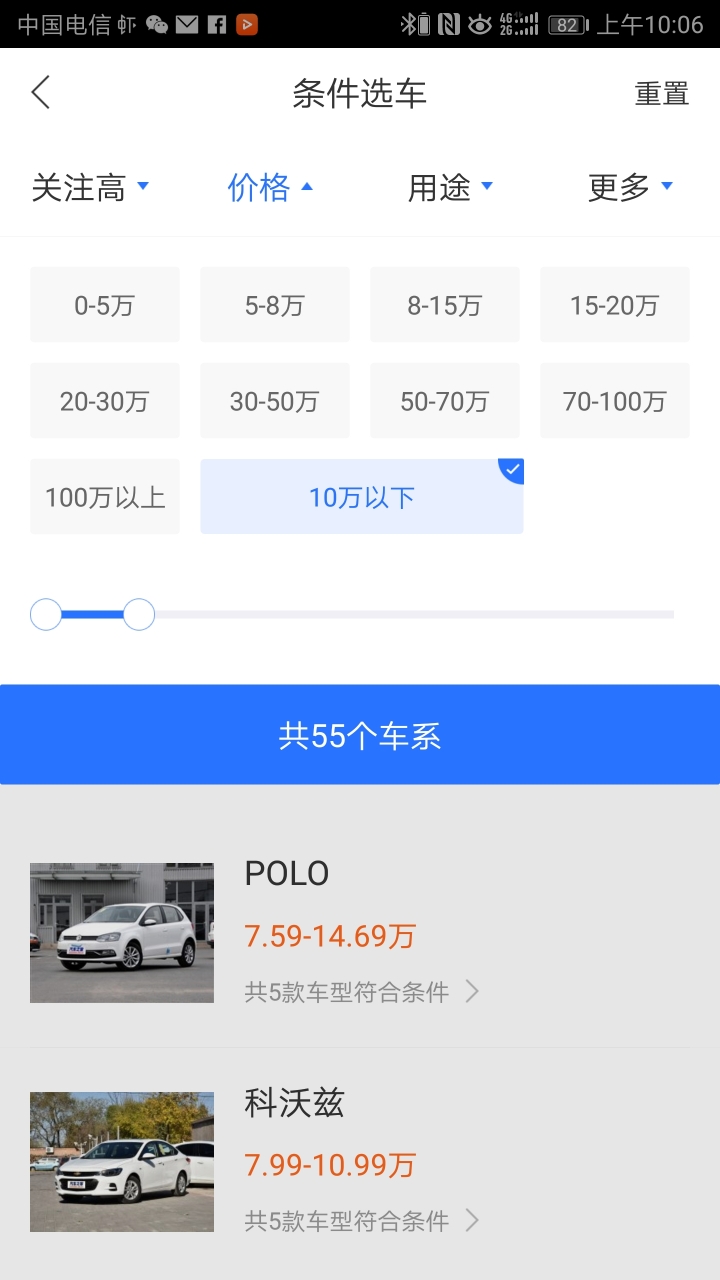Click the right handle of price slider
The image size is (720, 1280).
(139, 614)
